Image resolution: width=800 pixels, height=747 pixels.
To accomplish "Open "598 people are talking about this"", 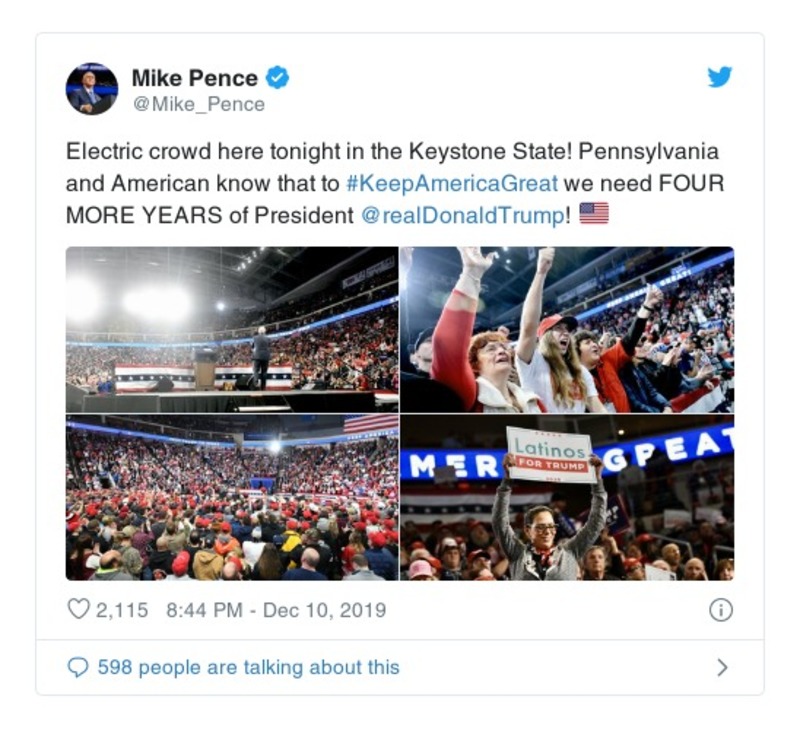I will coord(248,667).
